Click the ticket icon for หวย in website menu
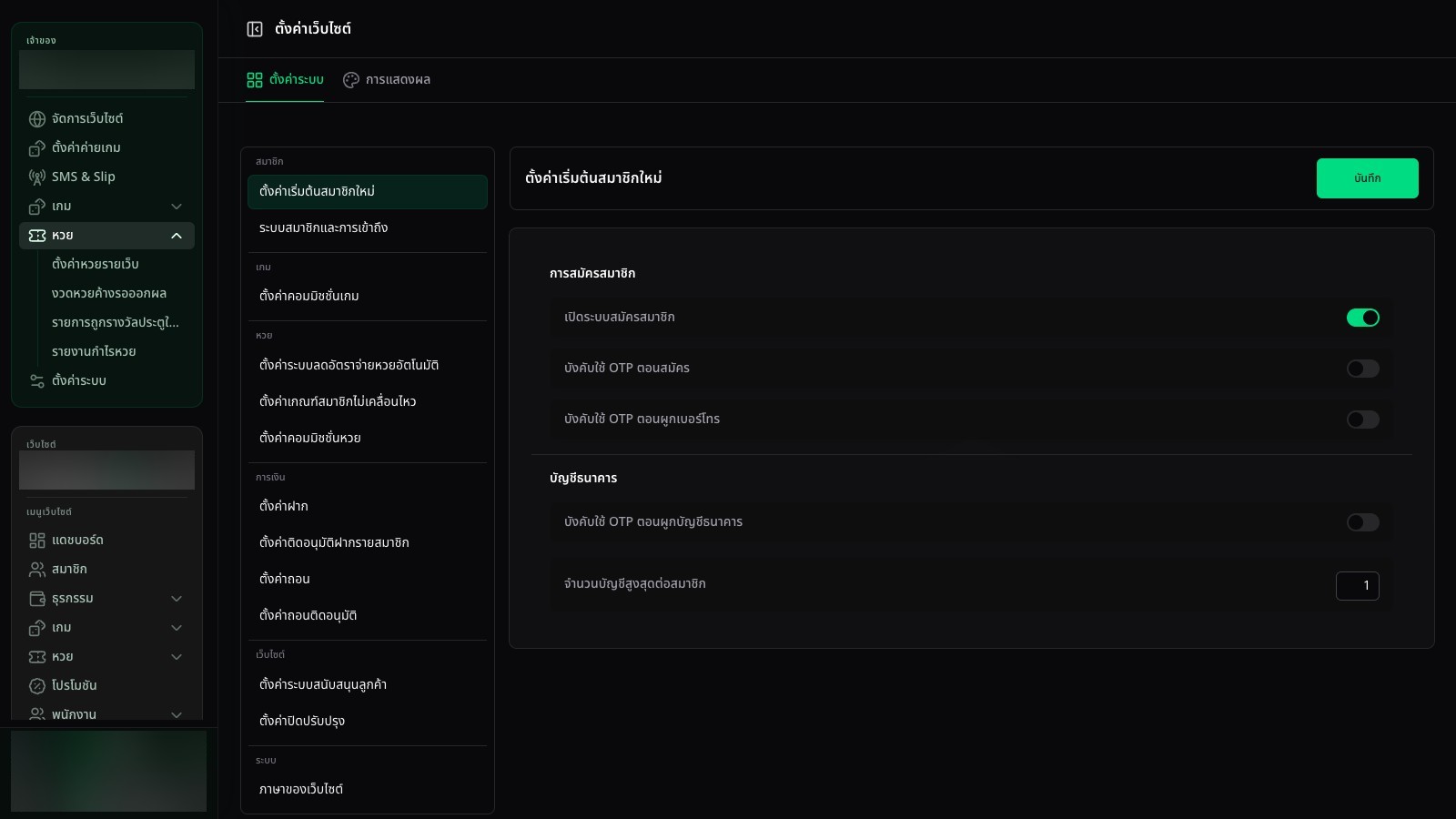 (x=37, y=657)
